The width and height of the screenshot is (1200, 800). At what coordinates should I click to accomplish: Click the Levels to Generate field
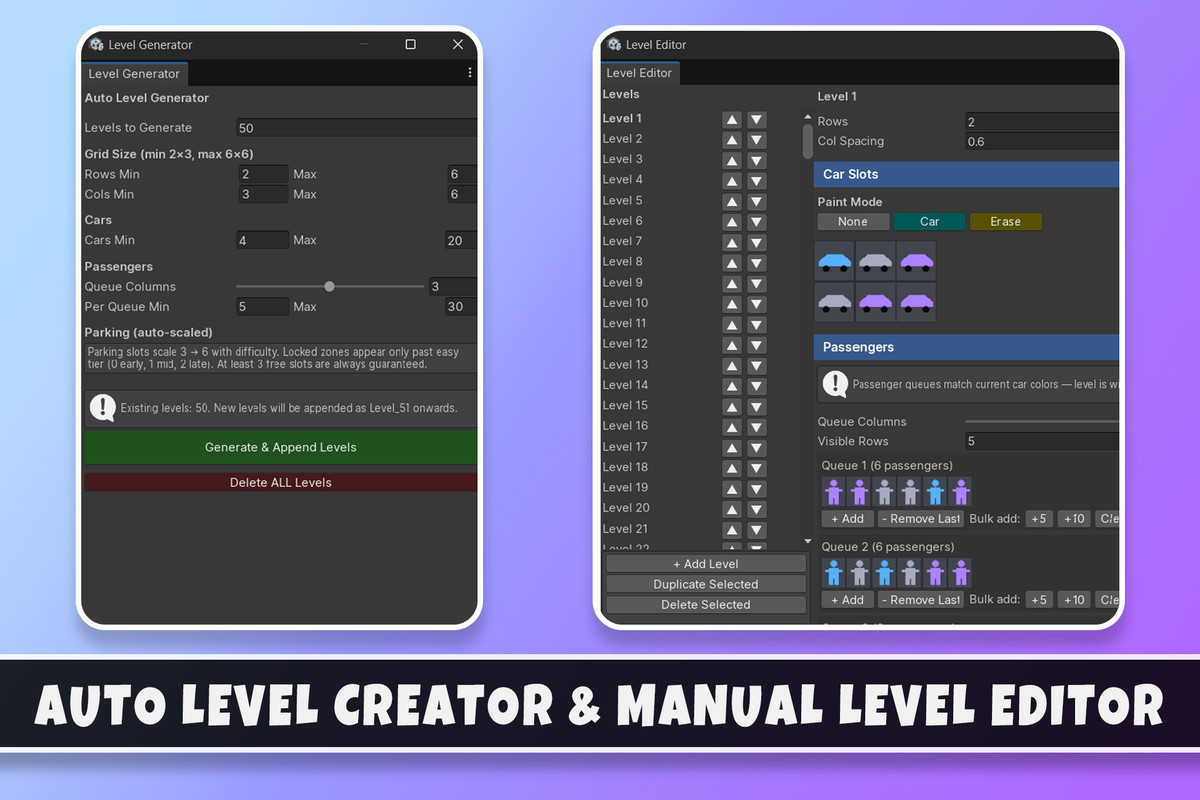tap(357, 128)
